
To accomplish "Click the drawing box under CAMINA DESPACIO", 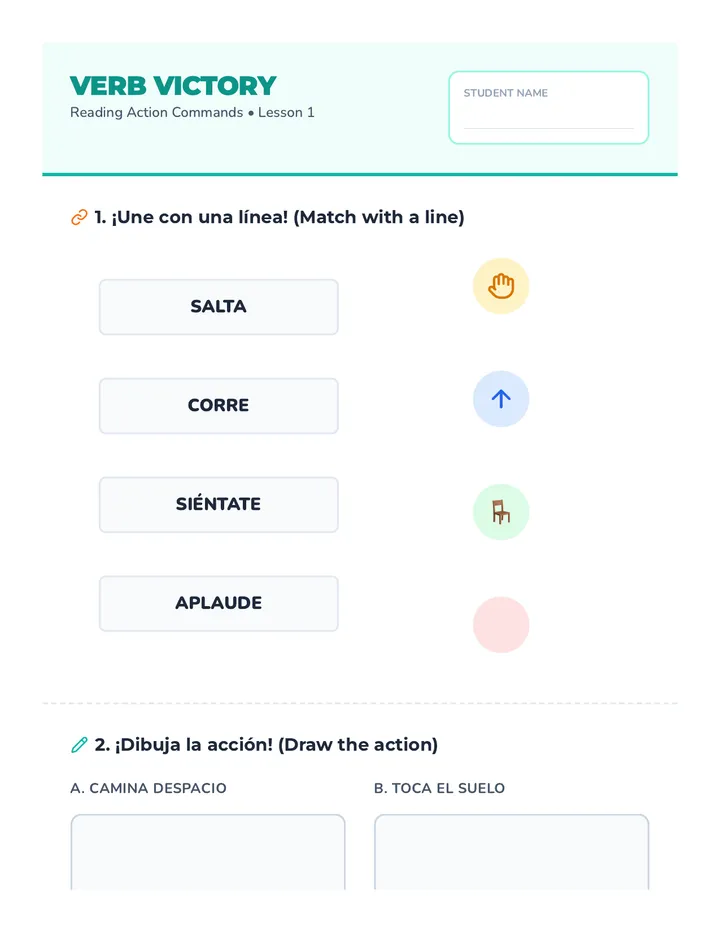I will (x=207, y=852).
